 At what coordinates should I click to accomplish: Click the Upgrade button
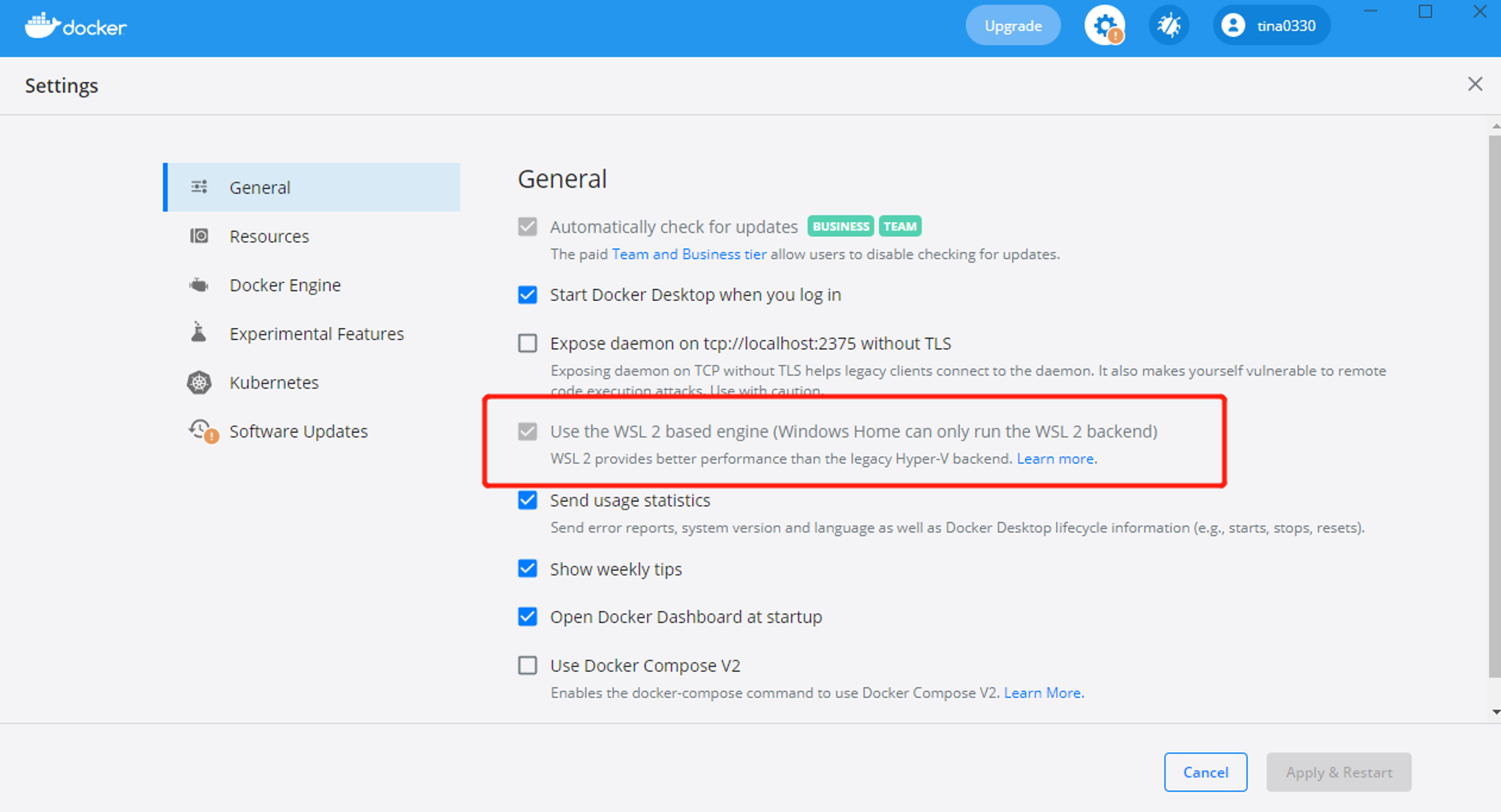click(x=1013, y=26)
